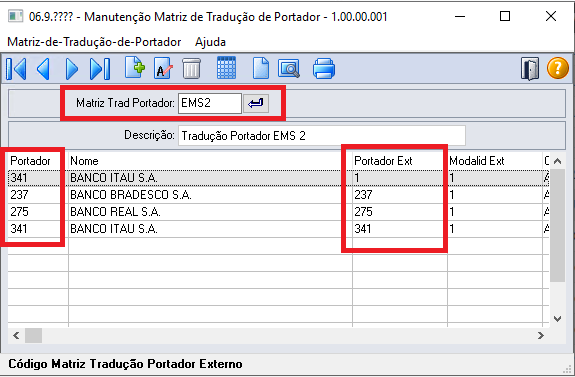Go to the previous record
Screen dimensions: 575x377
pyautogui.click(x=43, y=69)
